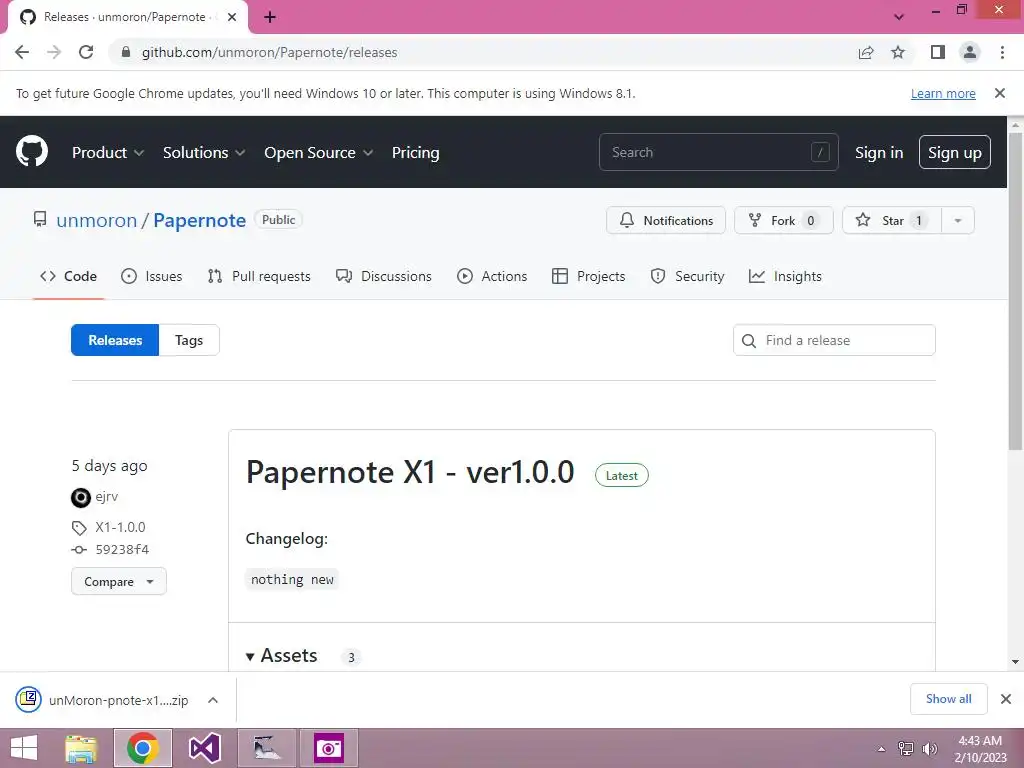Image resolution: width=1024 pixels, height=768 pixels.
Task: Show hidden system tray icons
Action: 882,749
